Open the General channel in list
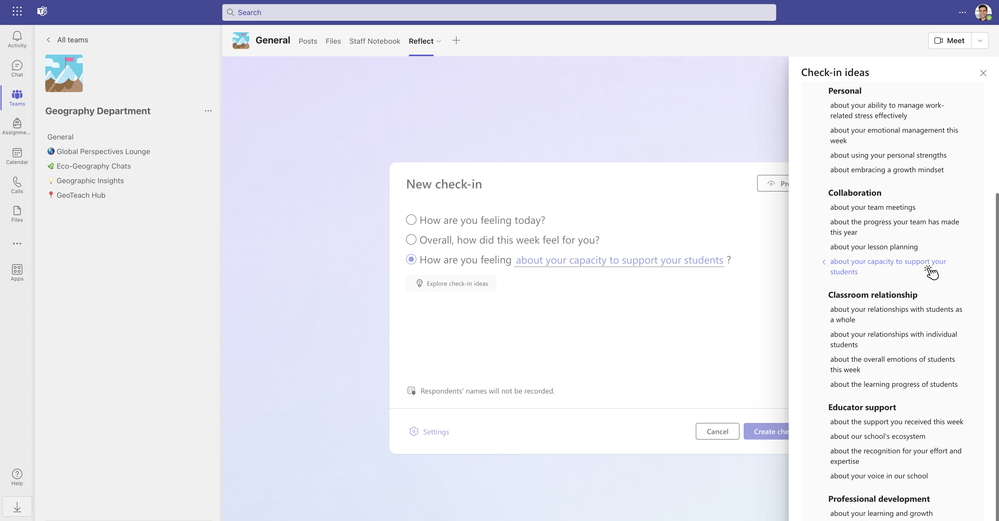The image size is (999, 521). click(61, 137)
